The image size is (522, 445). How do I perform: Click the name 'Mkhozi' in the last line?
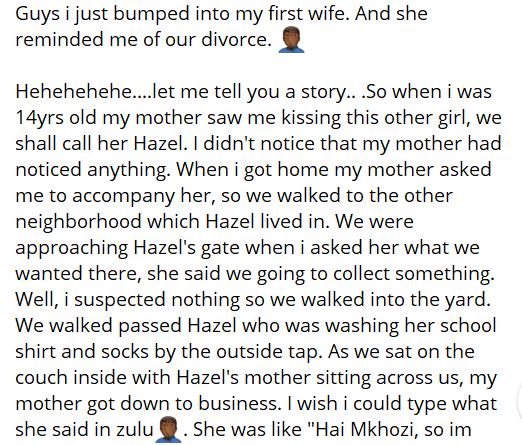tap(382, 429)
